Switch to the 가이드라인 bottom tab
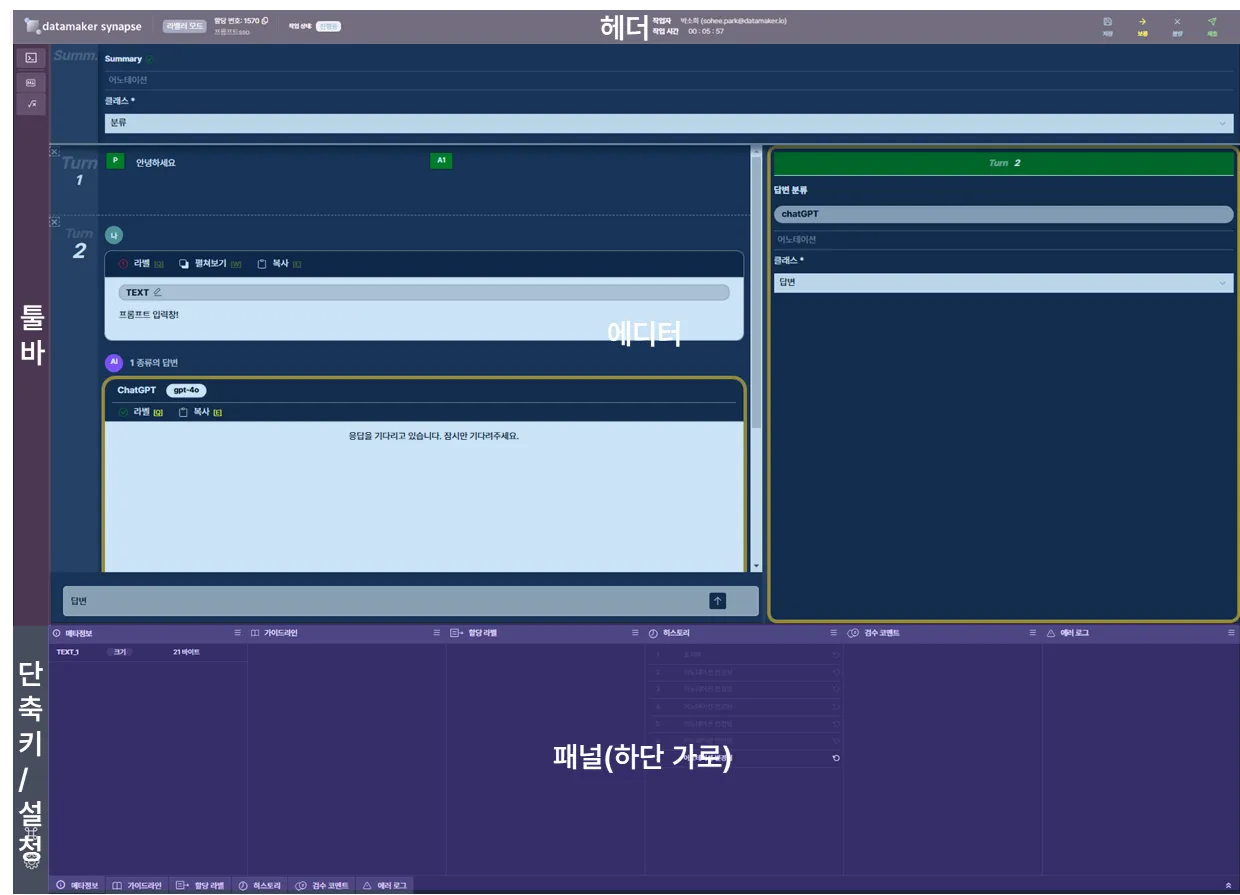Viewport: 1240px width, 895px height. coord(137,886)
